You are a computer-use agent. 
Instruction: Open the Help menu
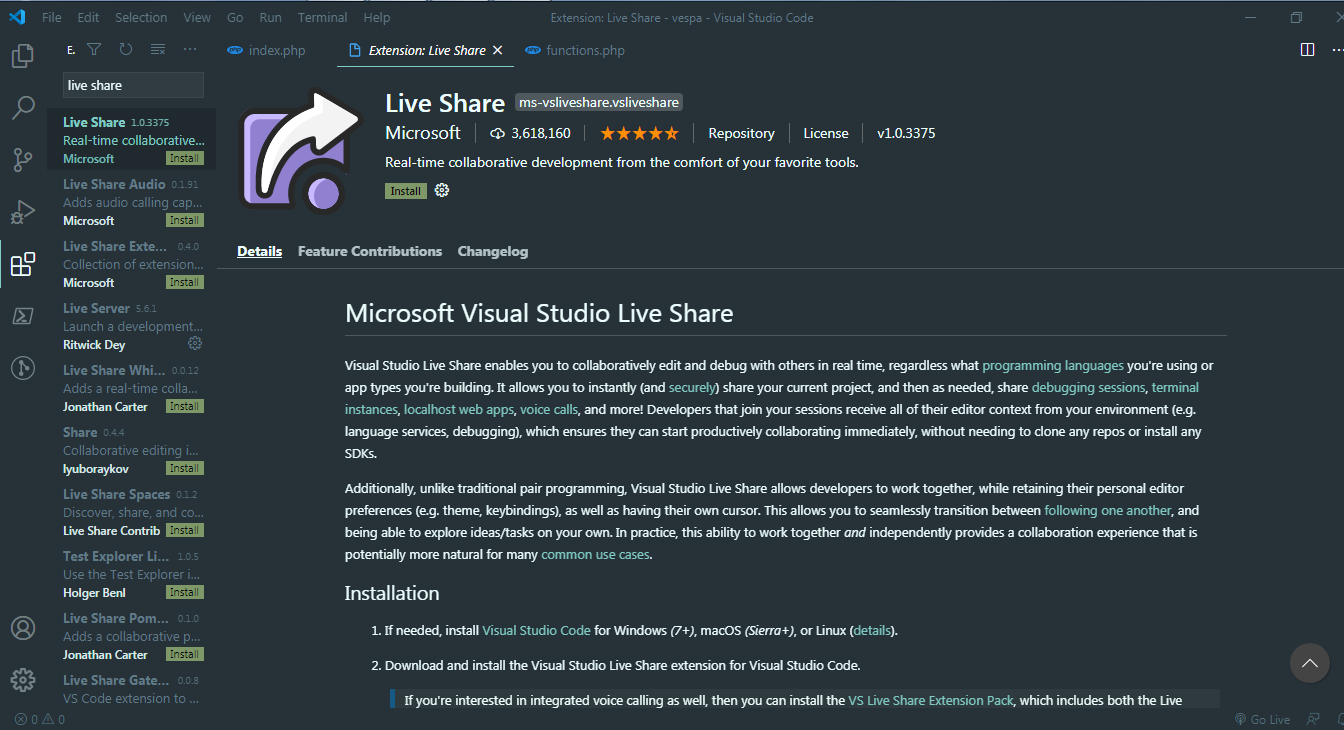coord(377,17)
